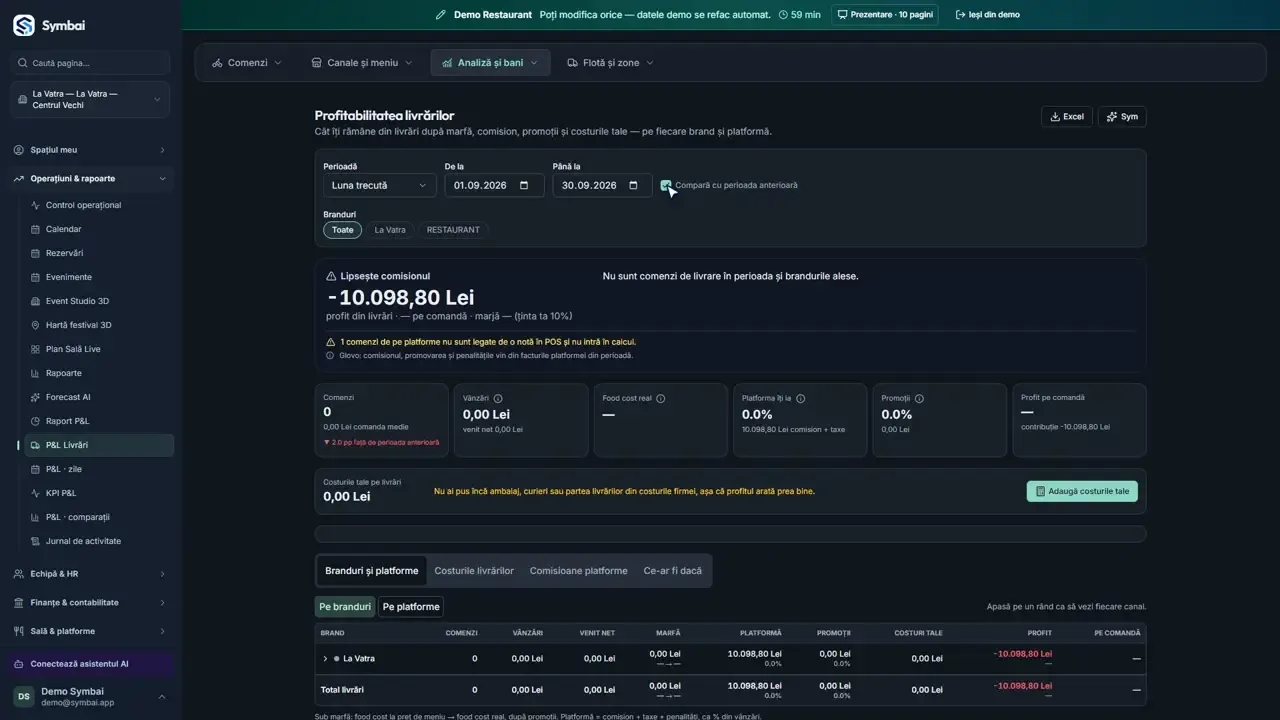Switch to the Pe platforme view tab
1280x720 pixels.
[x=411, y=607]
